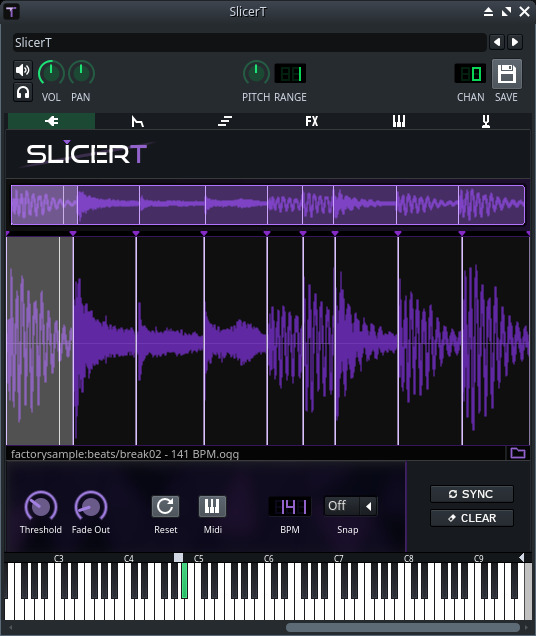
Task: Click the CHAN LCD spinbox
Action: click(470, 74)
